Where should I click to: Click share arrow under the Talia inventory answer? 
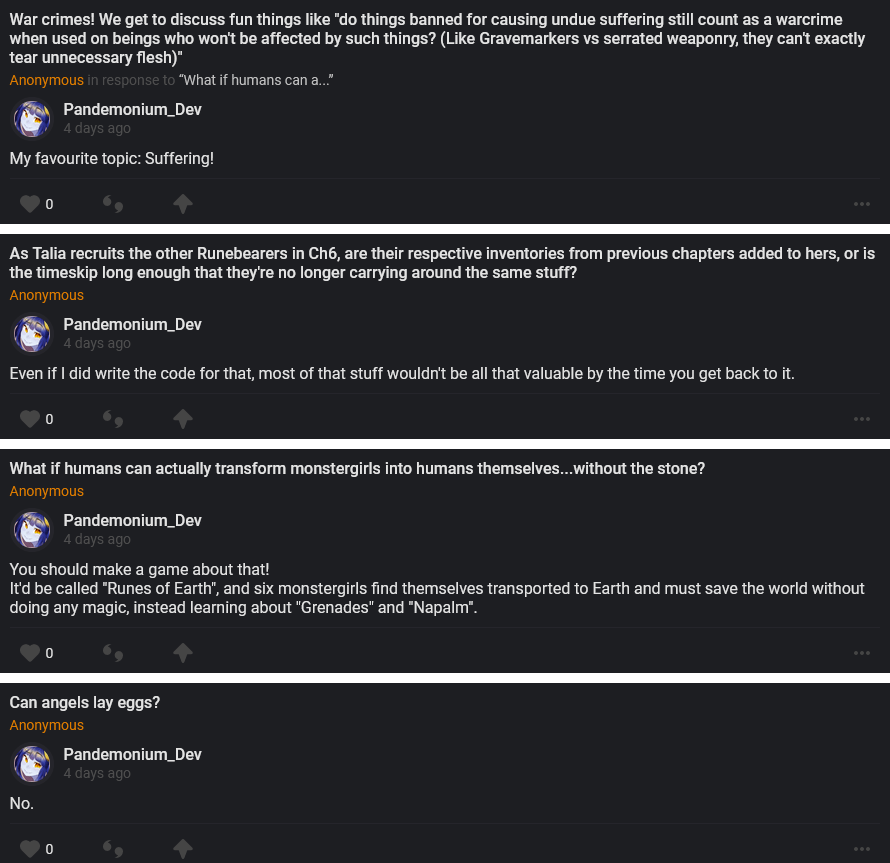tap(182, 419)
